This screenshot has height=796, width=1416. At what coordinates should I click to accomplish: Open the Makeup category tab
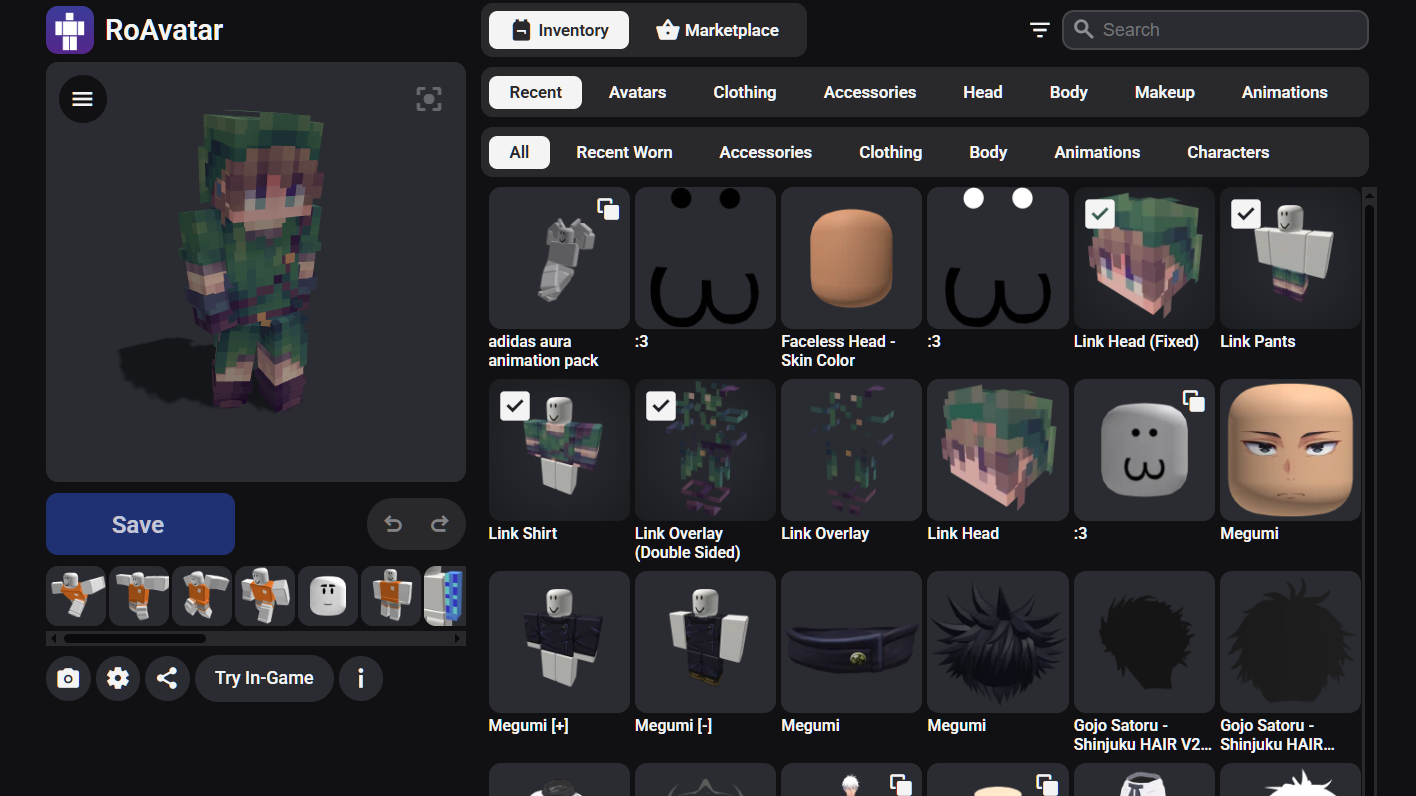1164,92
